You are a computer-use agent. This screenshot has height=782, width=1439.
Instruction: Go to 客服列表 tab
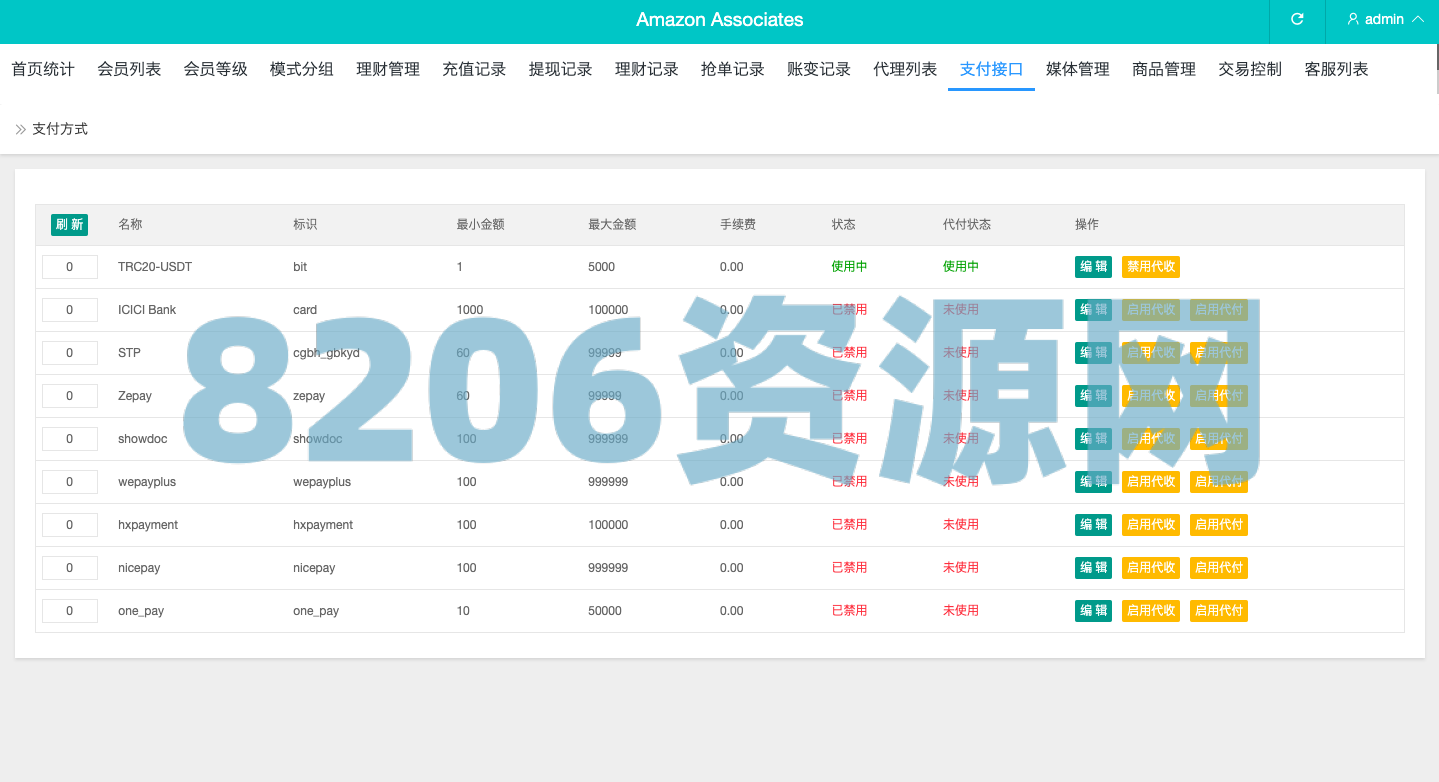[x=1336, y=69]
